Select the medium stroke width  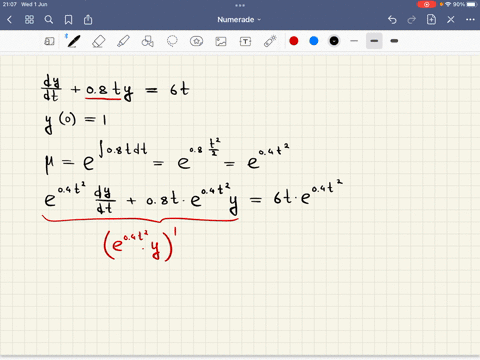click(x=374, y=41)
